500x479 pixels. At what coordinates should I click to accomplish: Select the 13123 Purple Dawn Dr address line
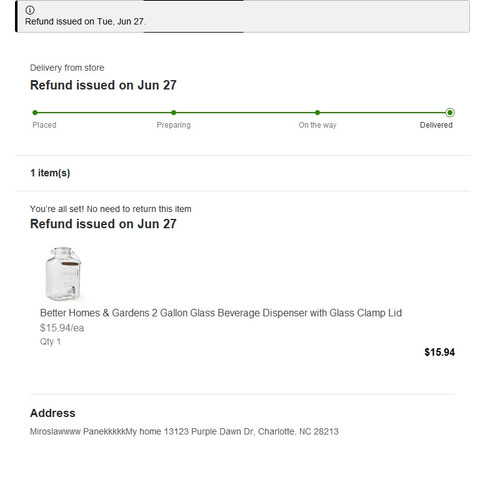(x=184, y=432)
